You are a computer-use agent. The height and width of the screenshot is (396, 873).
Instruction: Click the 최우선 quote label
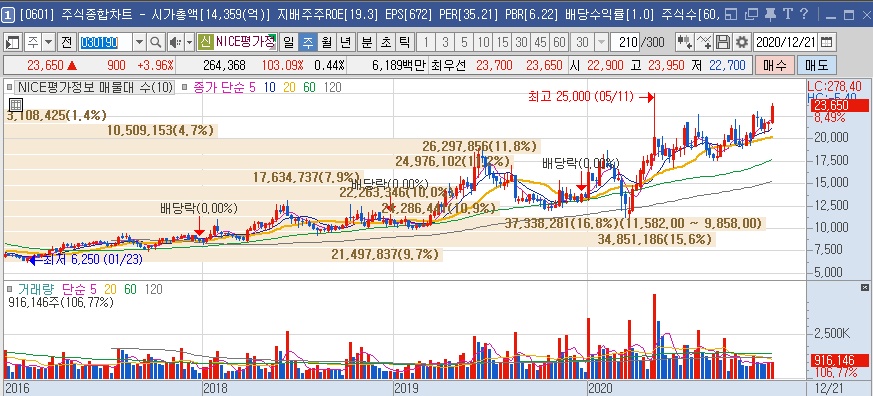click(450, 66)
